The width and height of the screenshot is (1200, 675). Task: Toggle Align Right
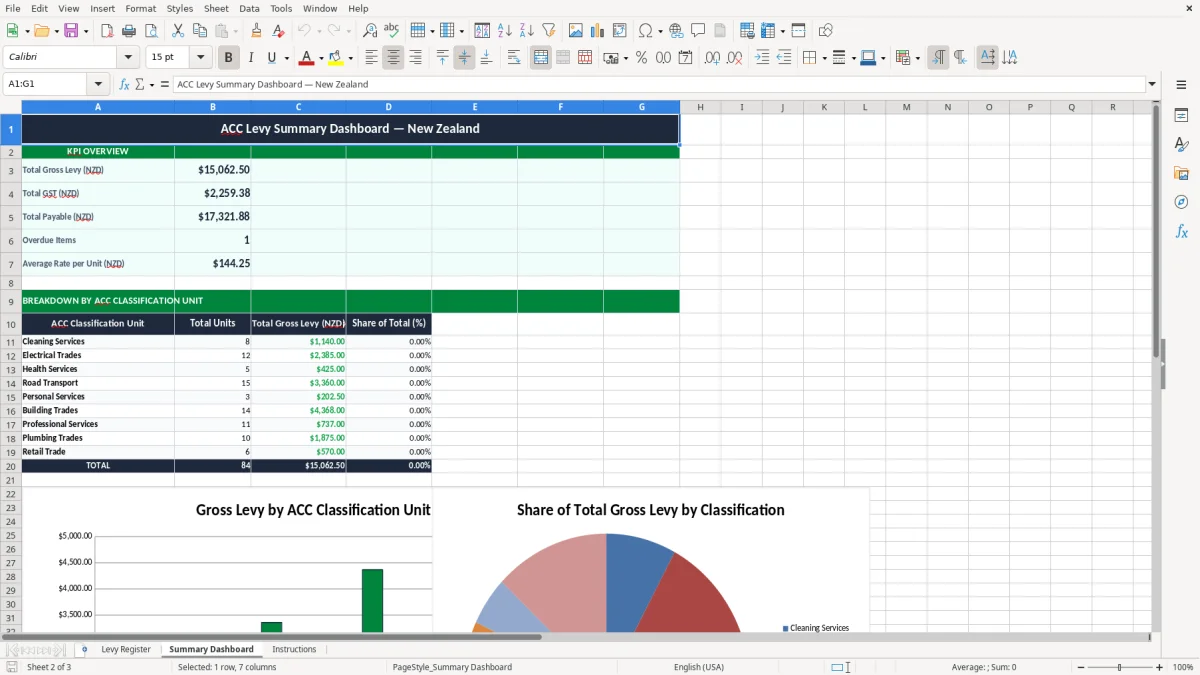[416, 58]
